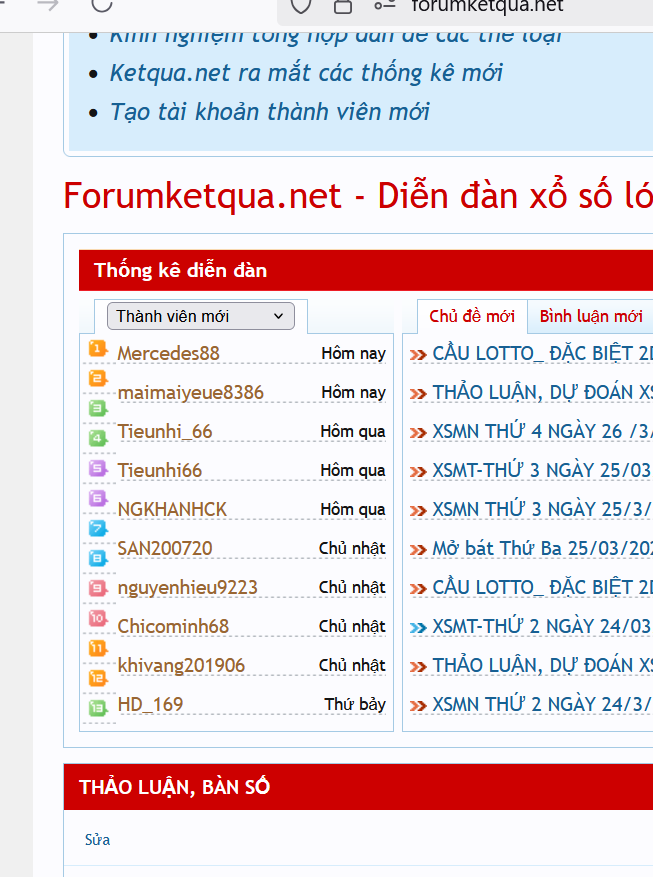
Task: Open topic 'XSMN THỨ 4 NGÀY 26 /3'
Action: 542,432
